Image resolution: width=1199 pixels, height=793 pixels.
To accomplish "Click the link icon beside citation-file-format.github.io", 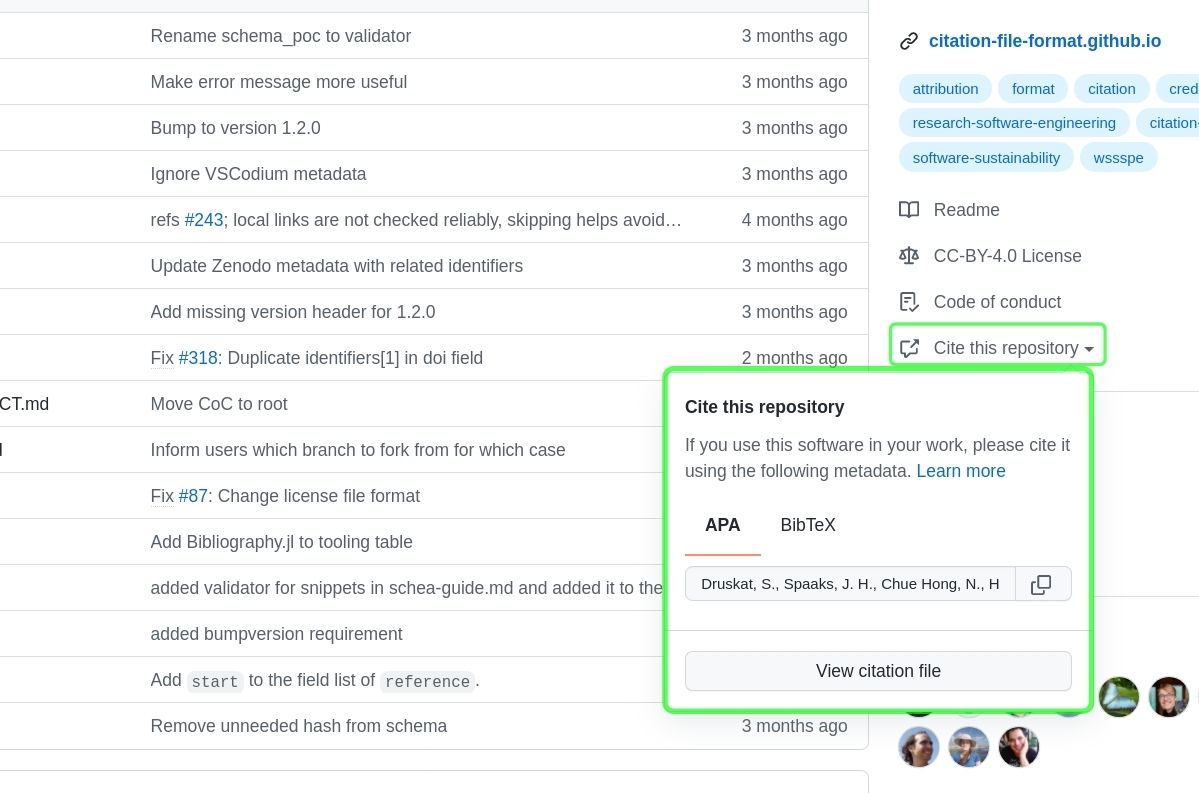I will tap(909, 41).
